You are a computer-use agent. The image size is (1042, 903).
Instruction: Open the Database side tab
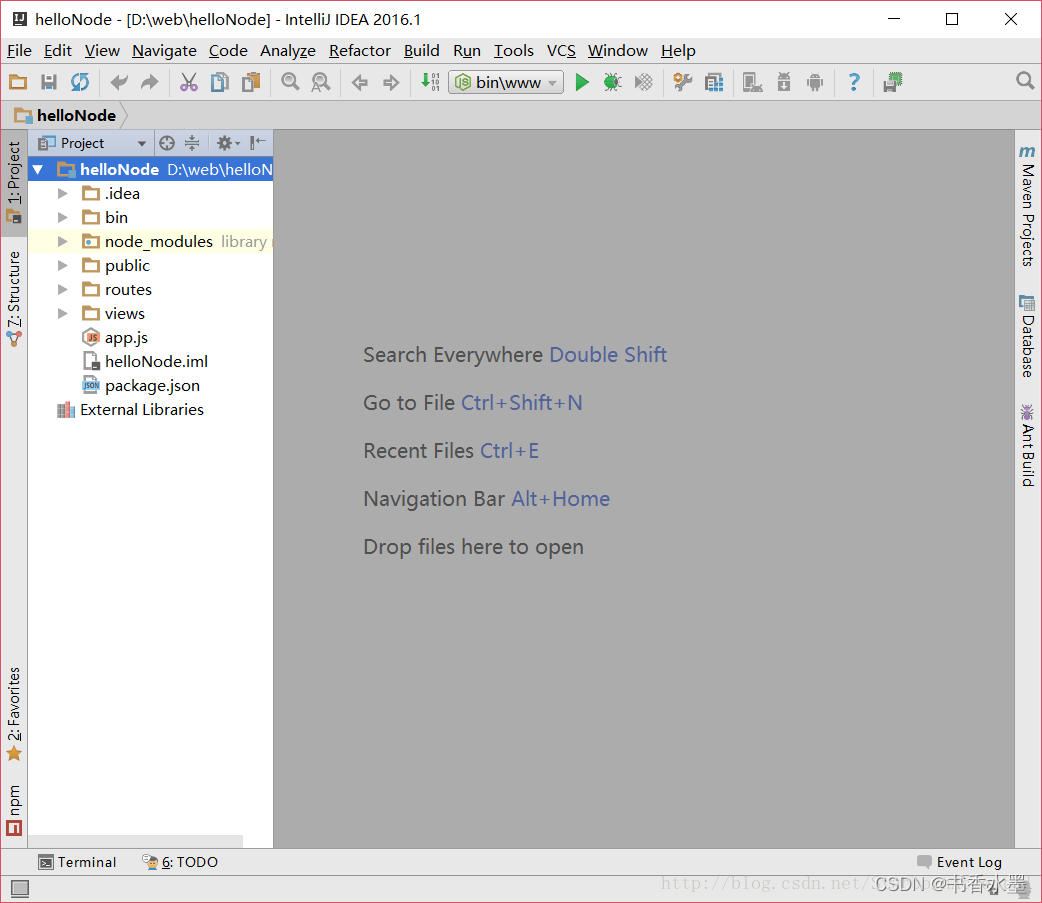coord(1027,336)
